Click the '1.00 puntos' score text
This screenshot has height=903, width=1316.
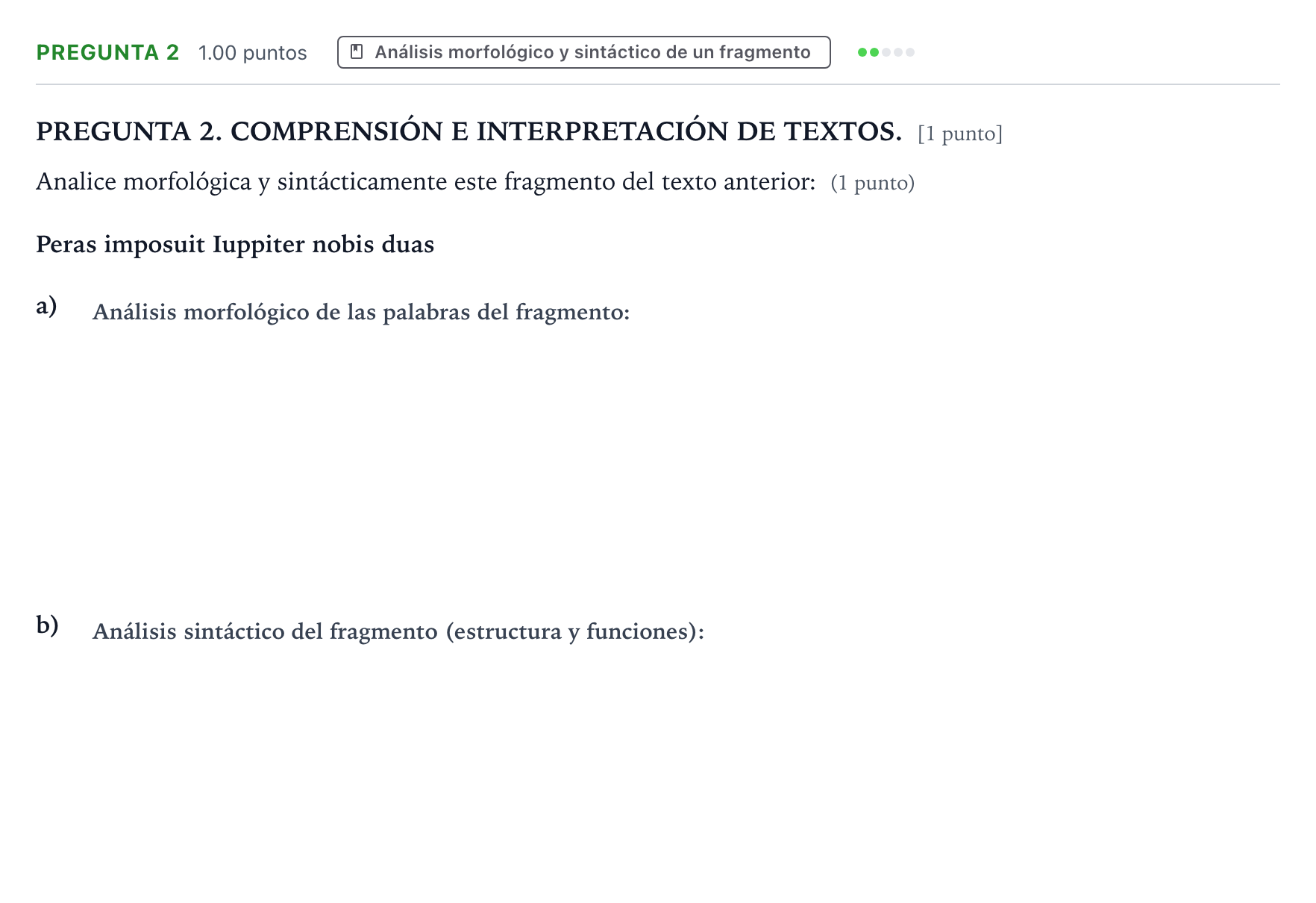252,53
